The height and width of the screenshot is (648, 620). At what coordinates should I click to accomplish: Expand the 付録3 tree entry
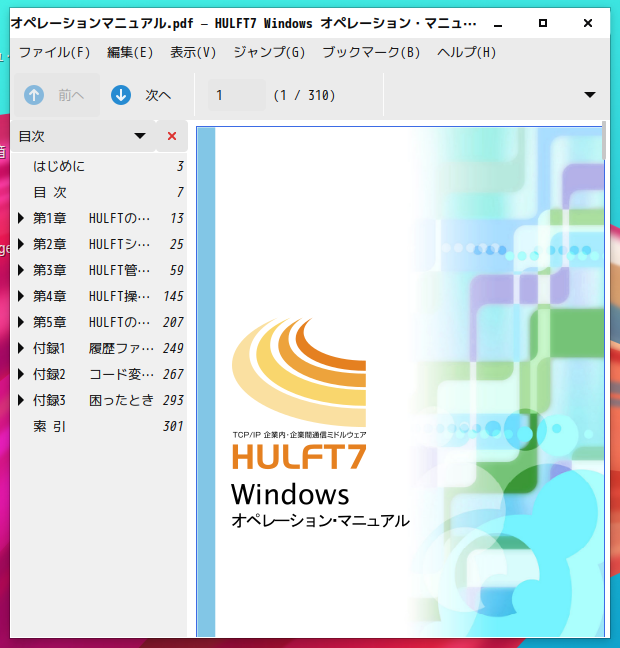tap(20, 400)
